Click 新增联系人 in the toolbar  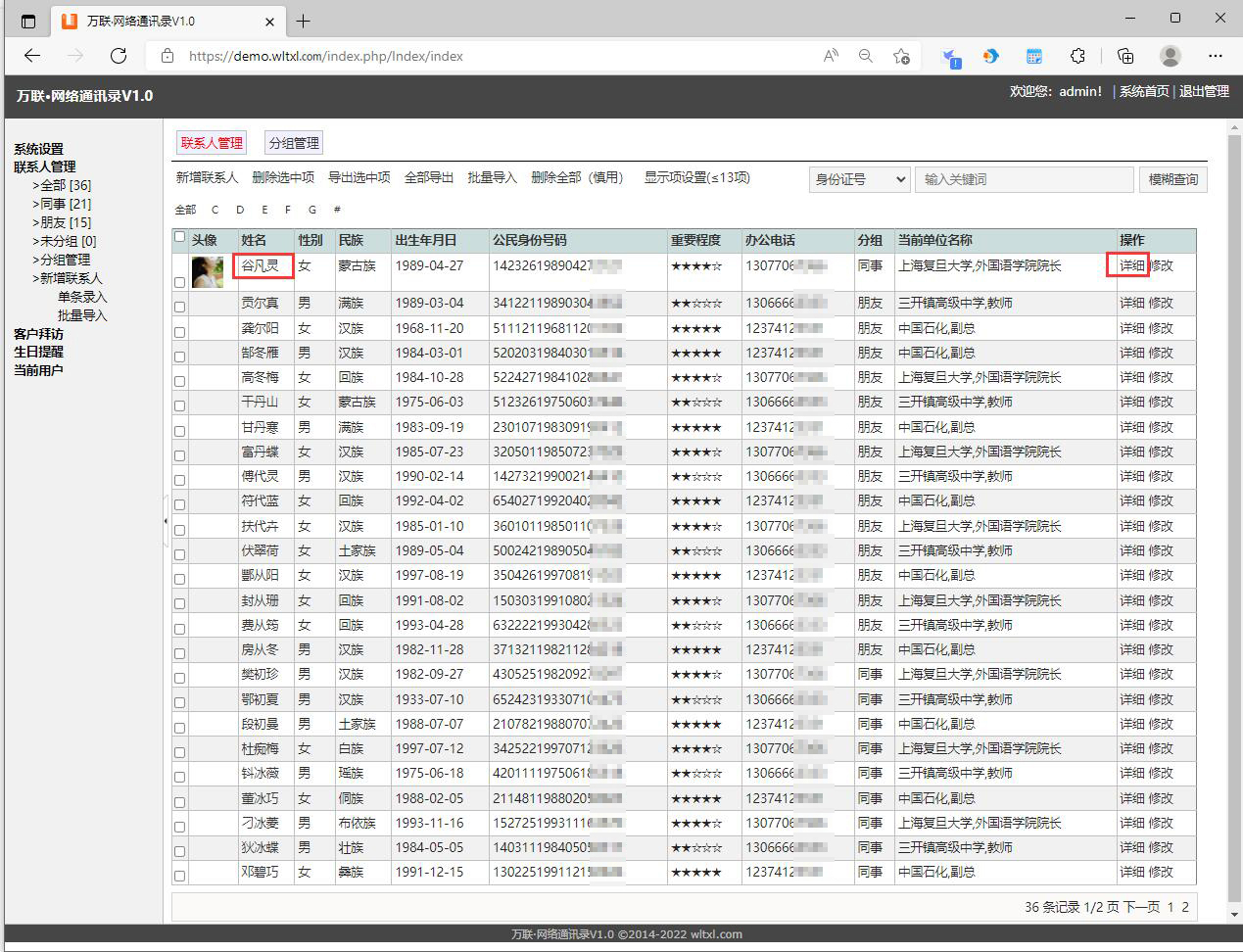point(207,178)
